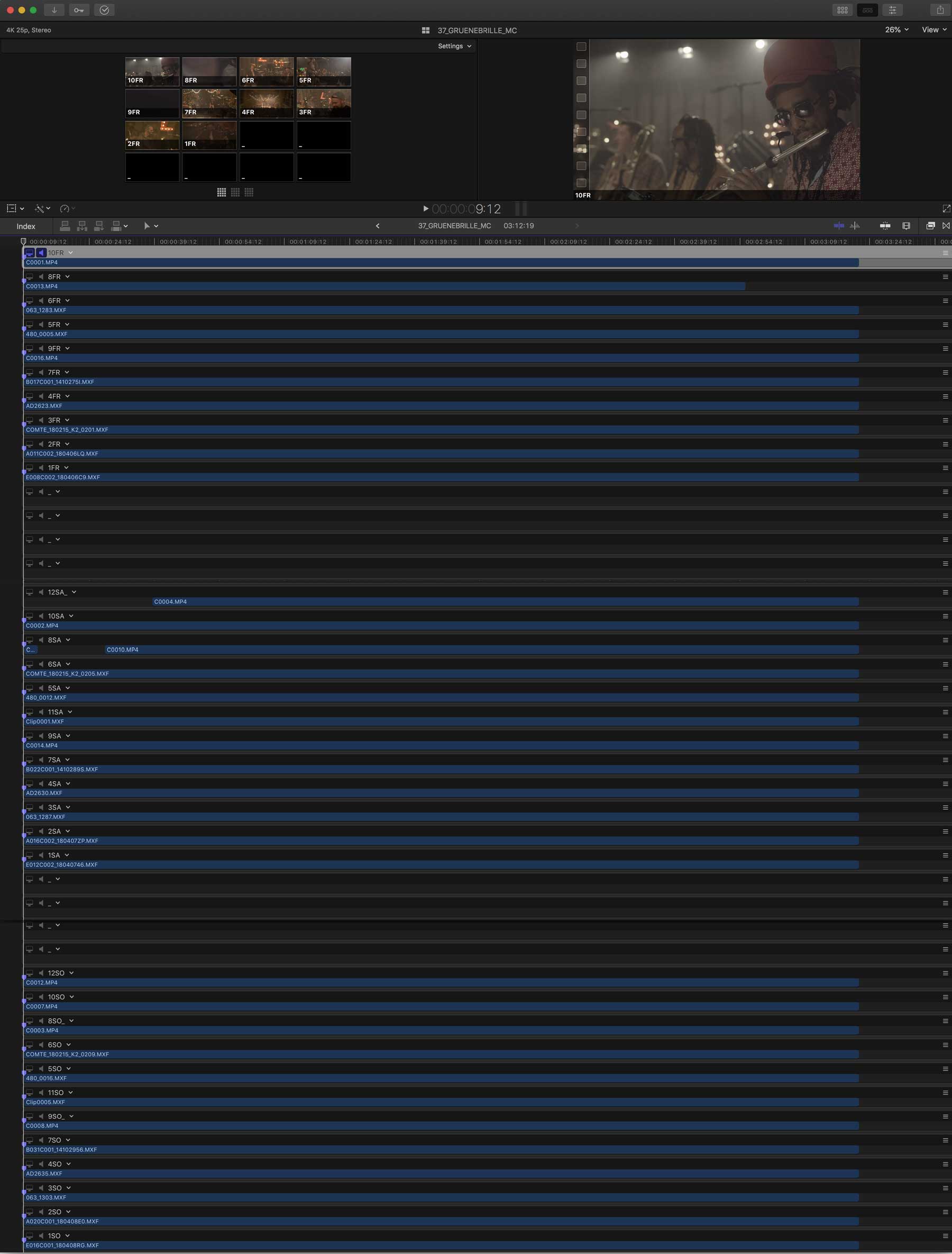This screenshot has height=1254, width=952.
Task: Expand the 8FR angle name chevron
Action: point(68,277)
